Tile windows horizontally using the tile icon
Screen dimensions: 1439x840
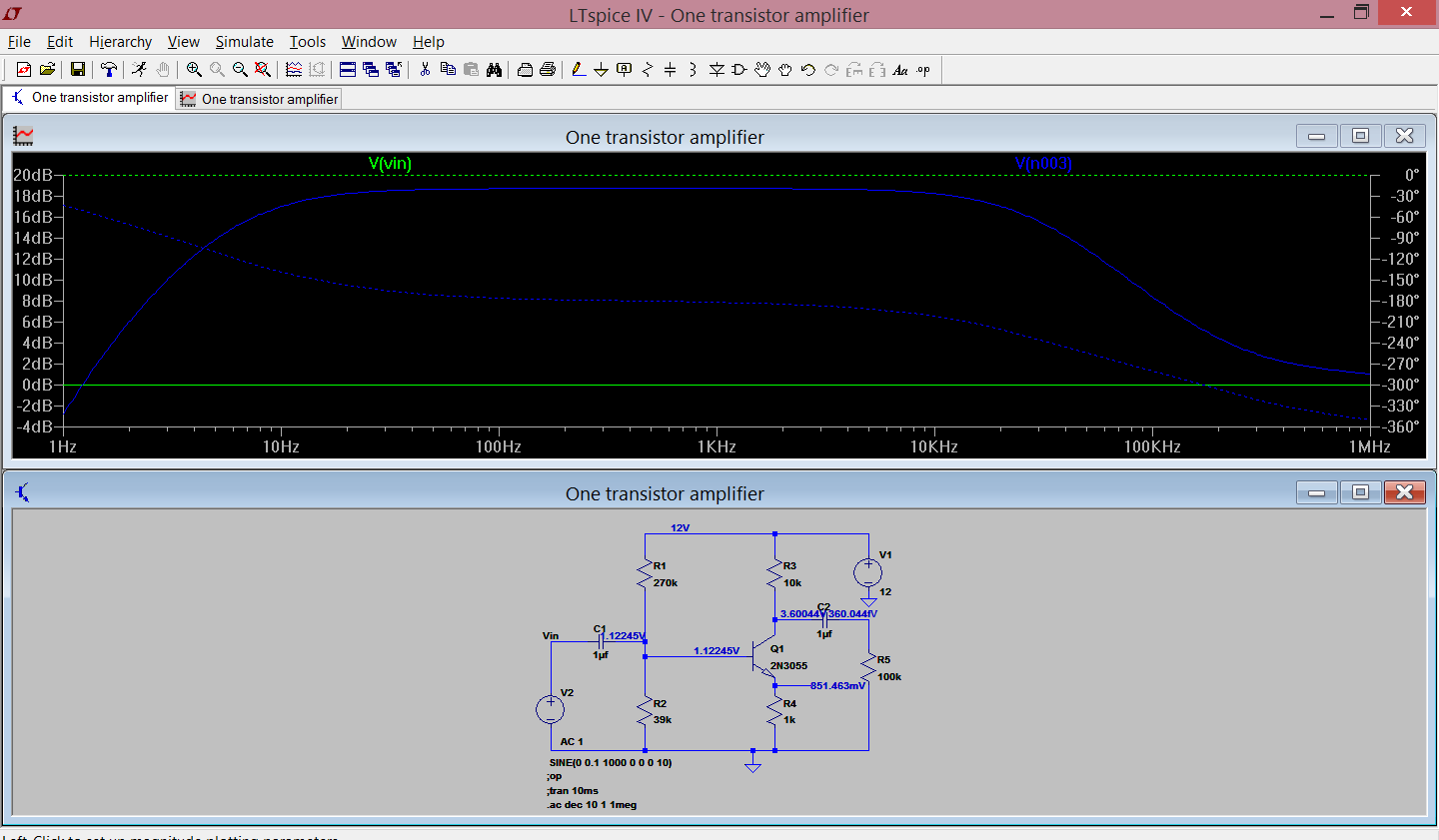(x=348, y=69)
